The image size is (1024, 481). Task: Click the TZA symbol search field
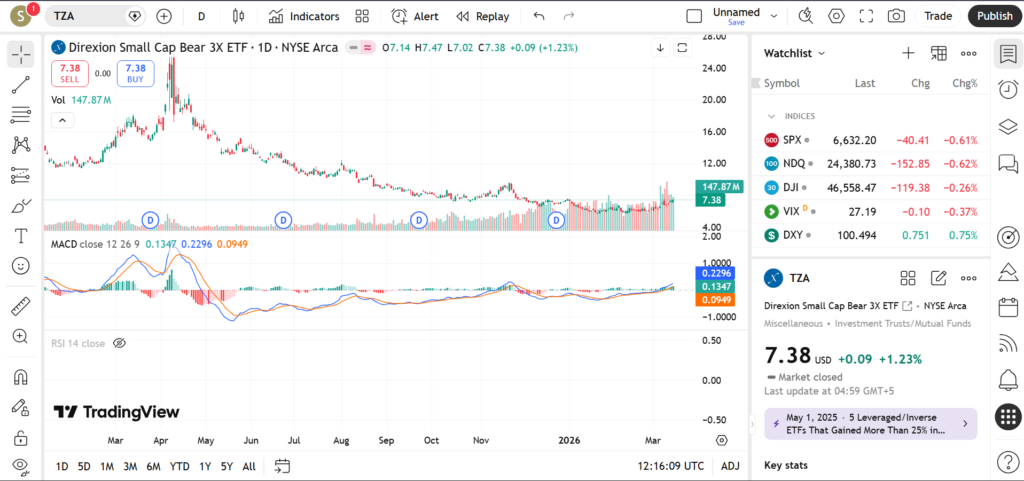(88, 16)
